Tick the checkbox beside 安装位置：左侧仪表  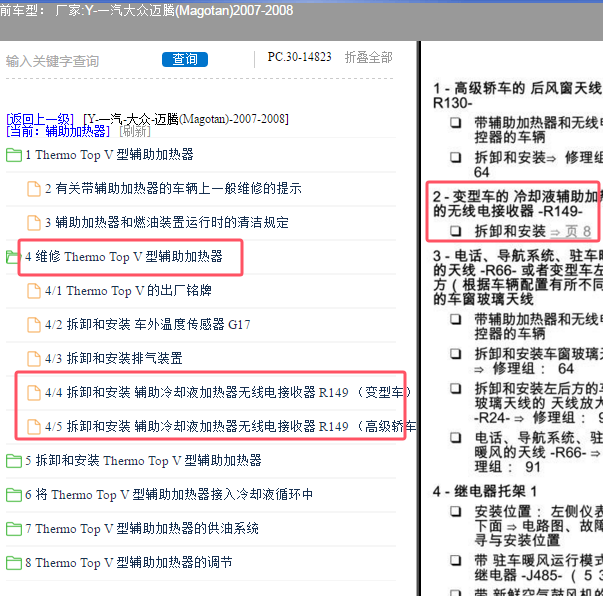(x=456, y=511)
